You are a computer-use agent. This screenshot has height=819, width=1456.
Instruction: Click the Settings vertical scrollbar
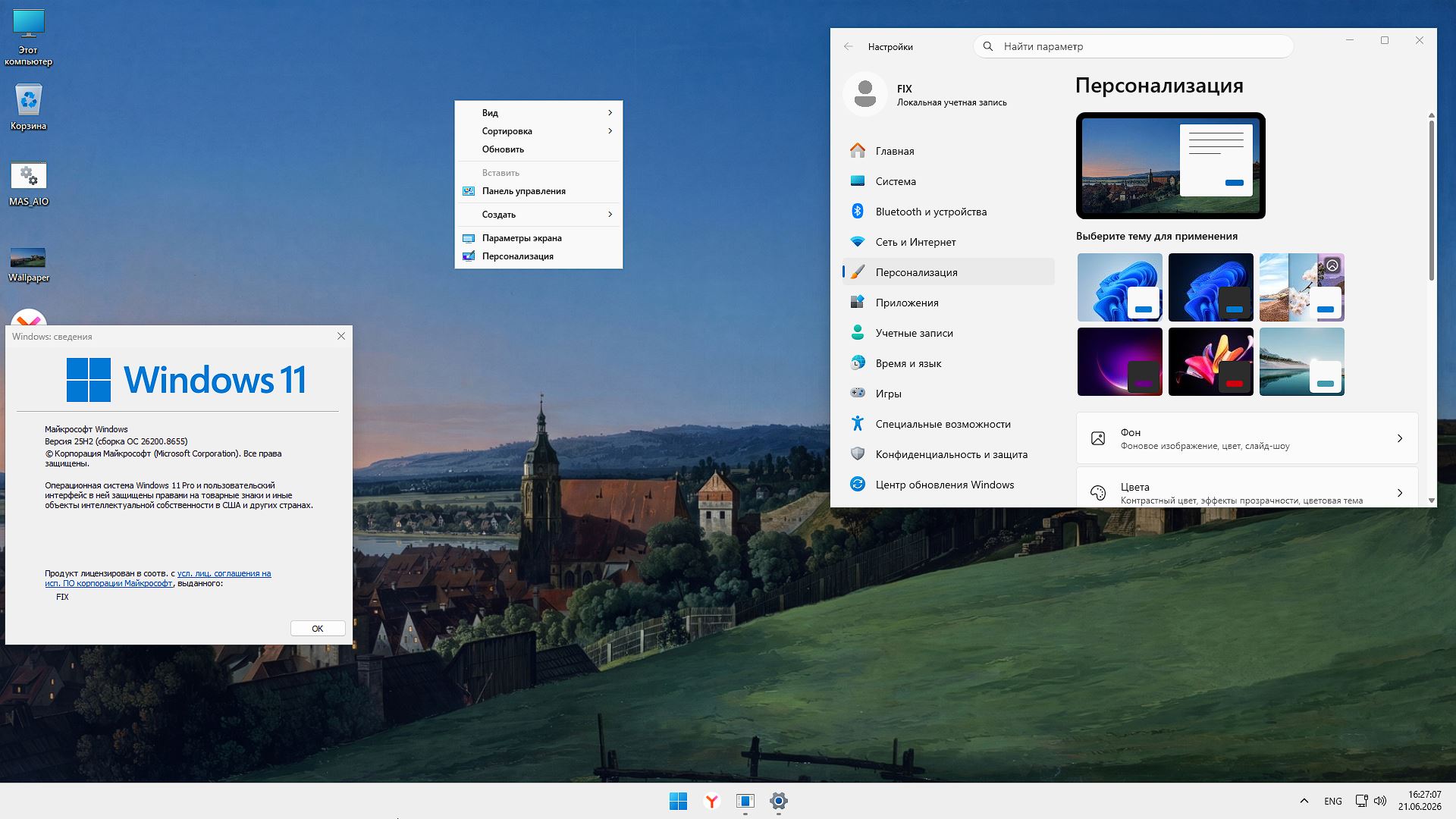(x=1431, y=201)
